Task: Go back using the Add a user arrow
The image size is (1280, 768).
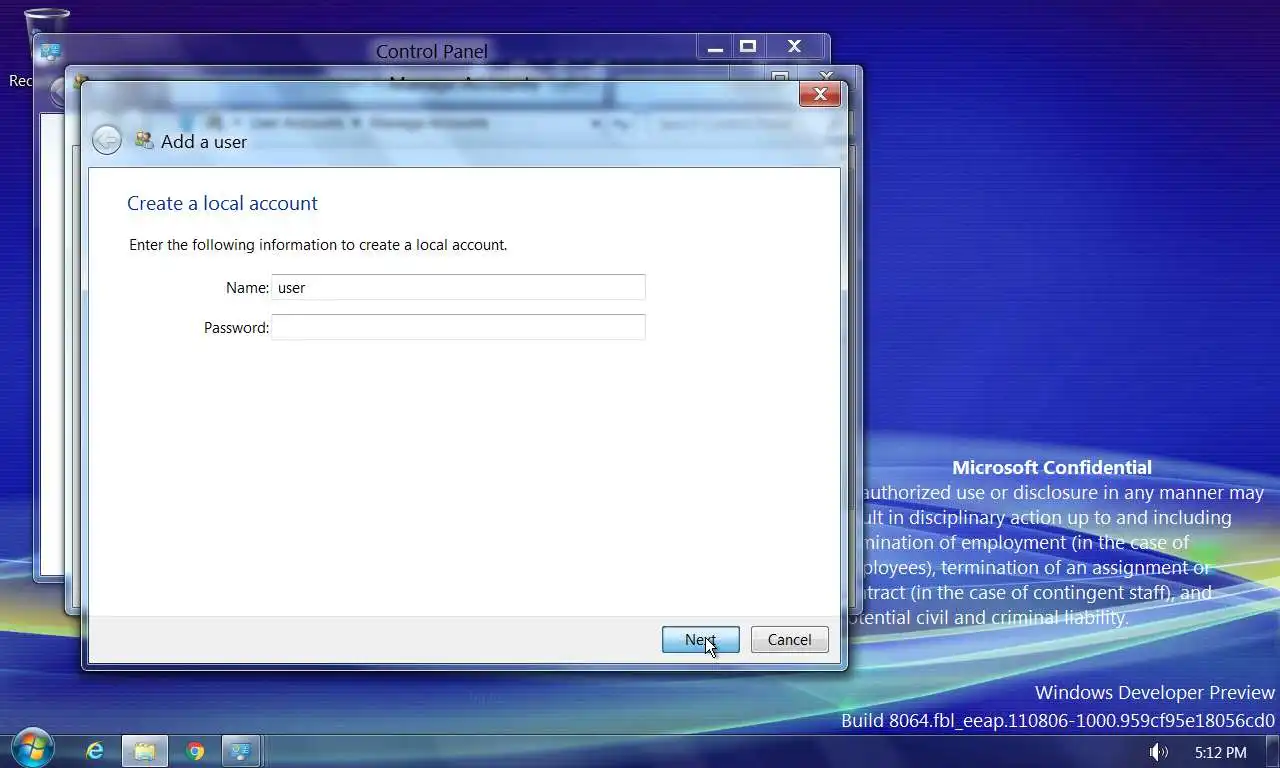Action: point(107,141)
